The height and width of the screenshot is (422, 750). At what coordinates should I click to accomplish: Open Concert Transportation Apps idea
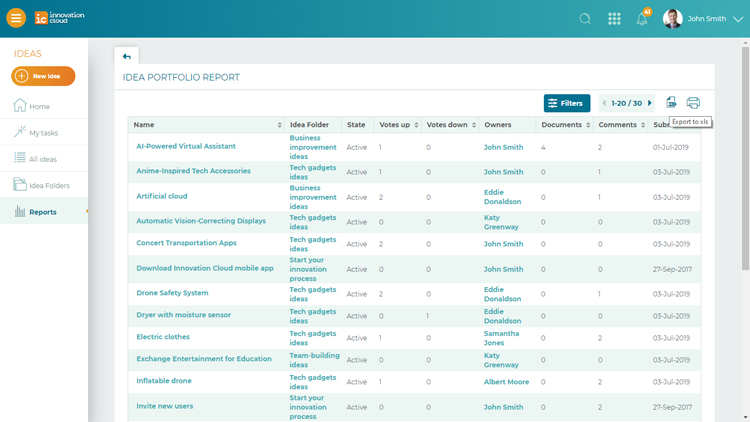click(186, 243)
